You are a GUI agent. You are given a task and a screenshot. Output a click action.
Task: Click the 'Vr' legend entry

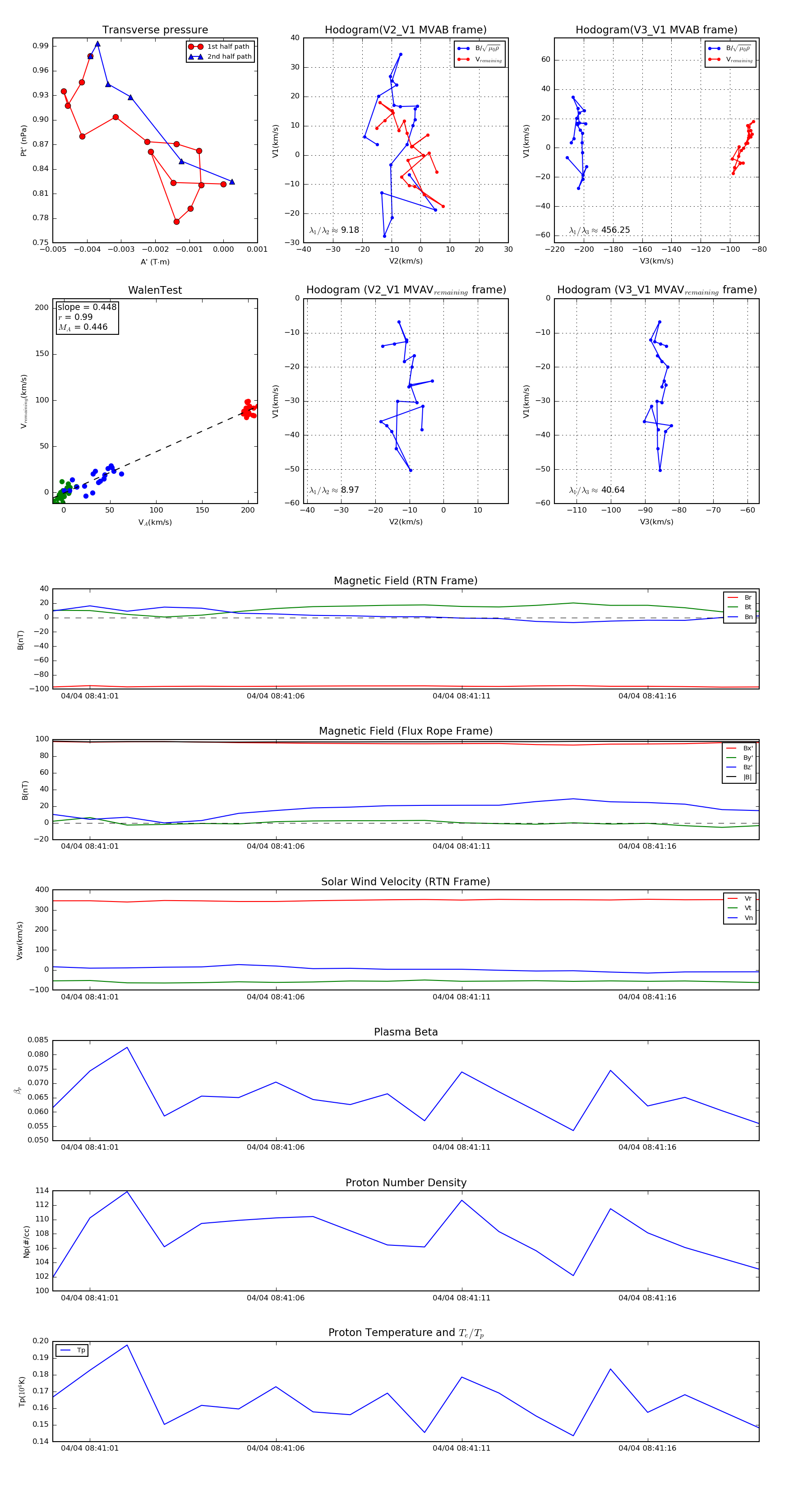740,899
